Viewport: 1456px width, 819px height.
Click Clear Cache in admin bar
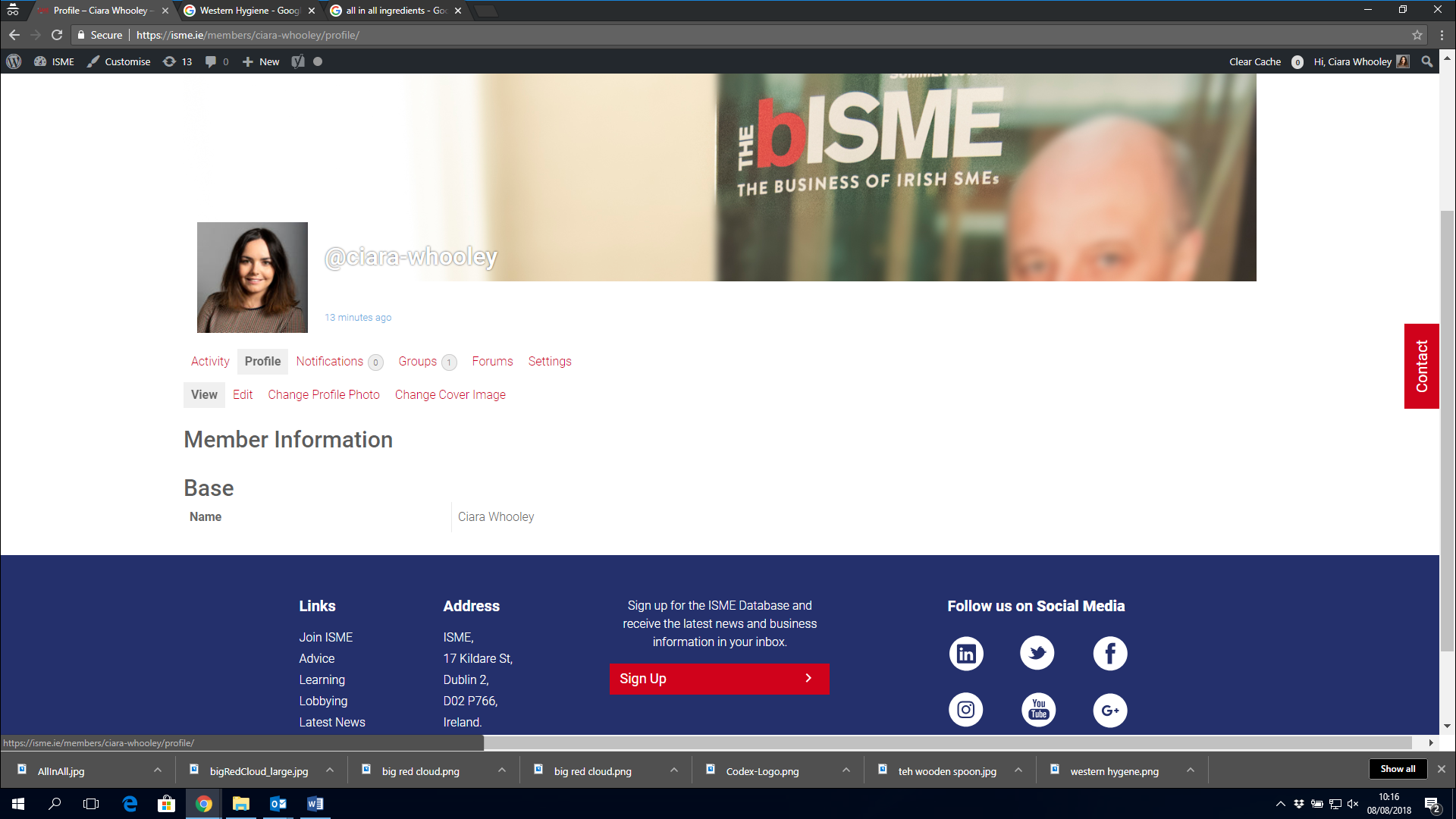tap(1255, 61)
